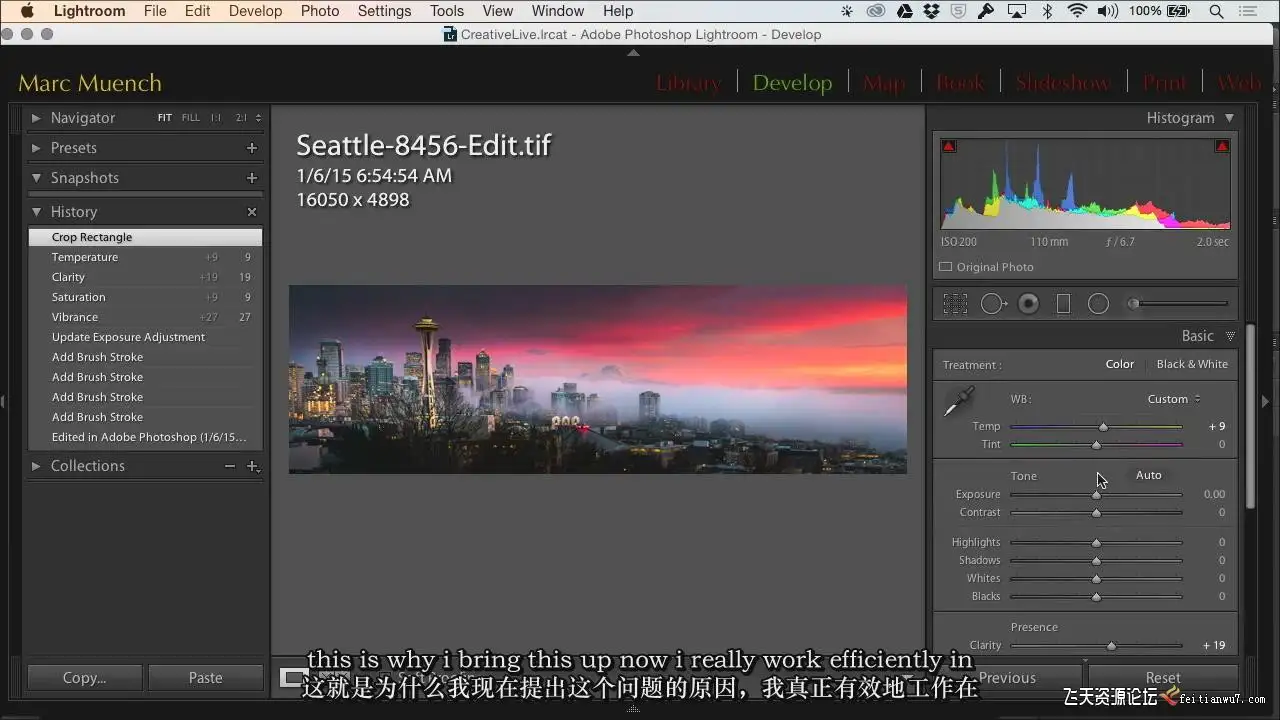Image resolution: width=1280 pixels, height=720 pixels.
Task: Select the Vibrance history step
Action: (145, 317)
